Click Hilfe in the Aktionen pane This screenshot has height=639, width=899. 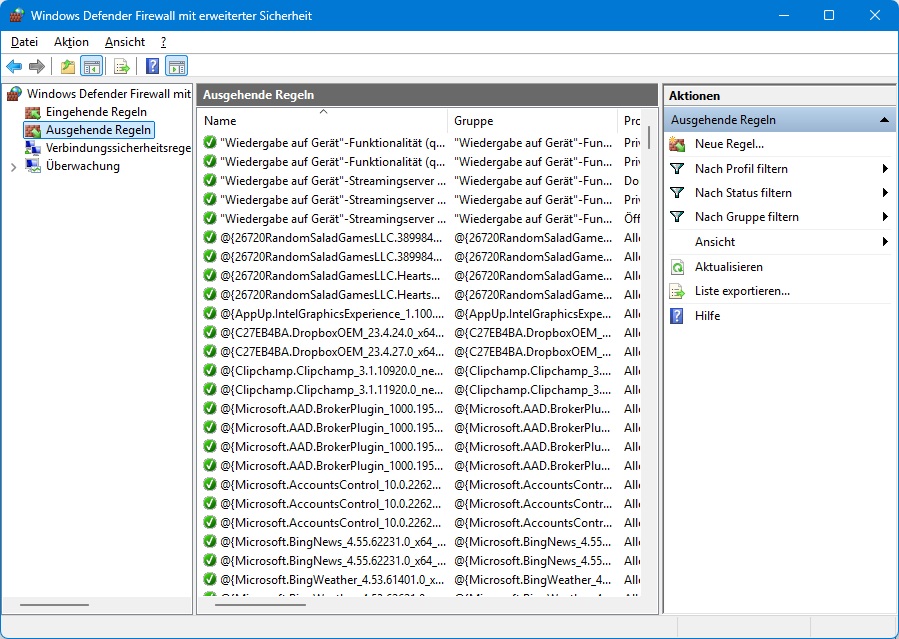pyautogui.click(x=707, y=316)
